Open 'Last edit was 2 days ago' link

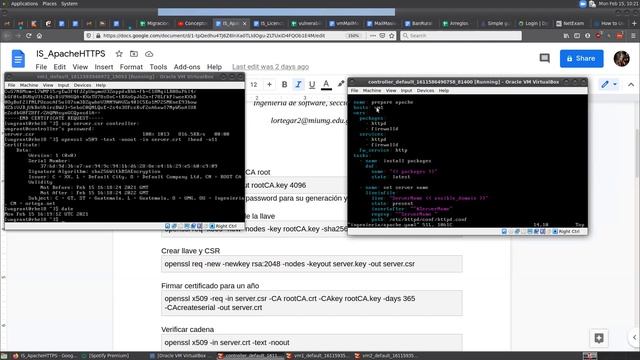(x=271, y=67)
